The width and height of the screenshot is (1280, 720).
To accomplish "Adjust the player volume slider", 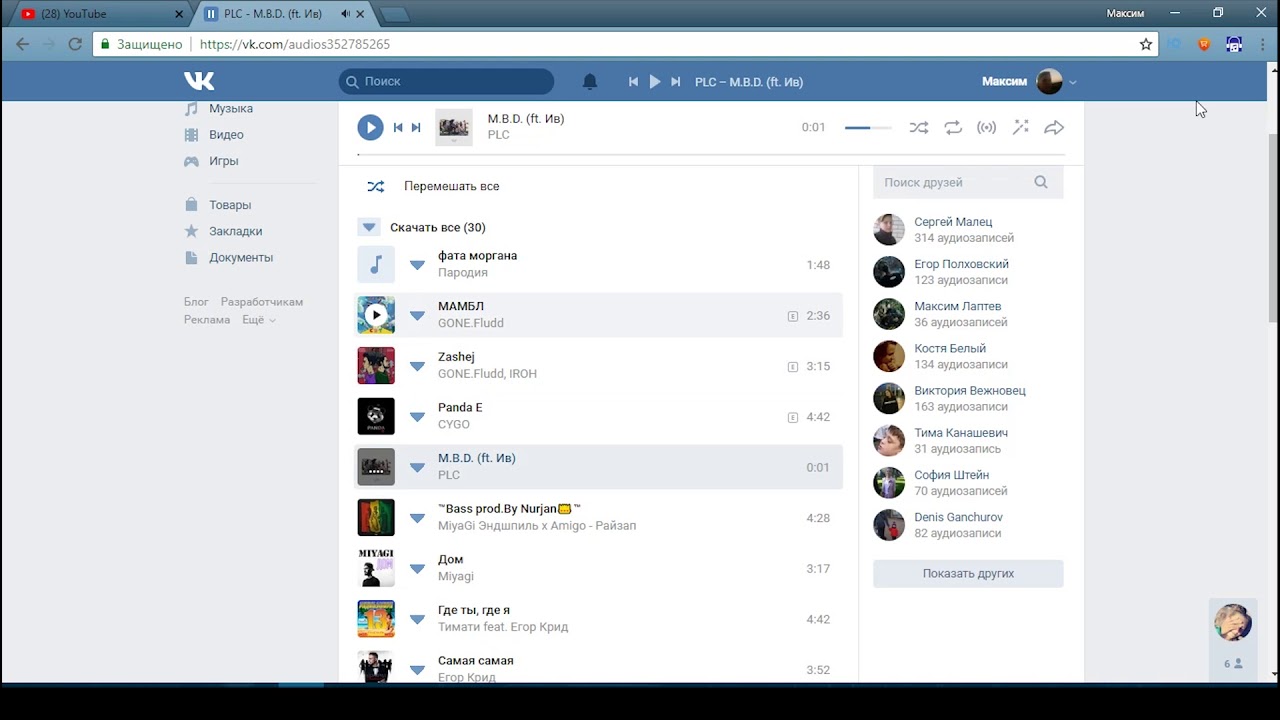I will pyautogui.click(x=868, y=128).
